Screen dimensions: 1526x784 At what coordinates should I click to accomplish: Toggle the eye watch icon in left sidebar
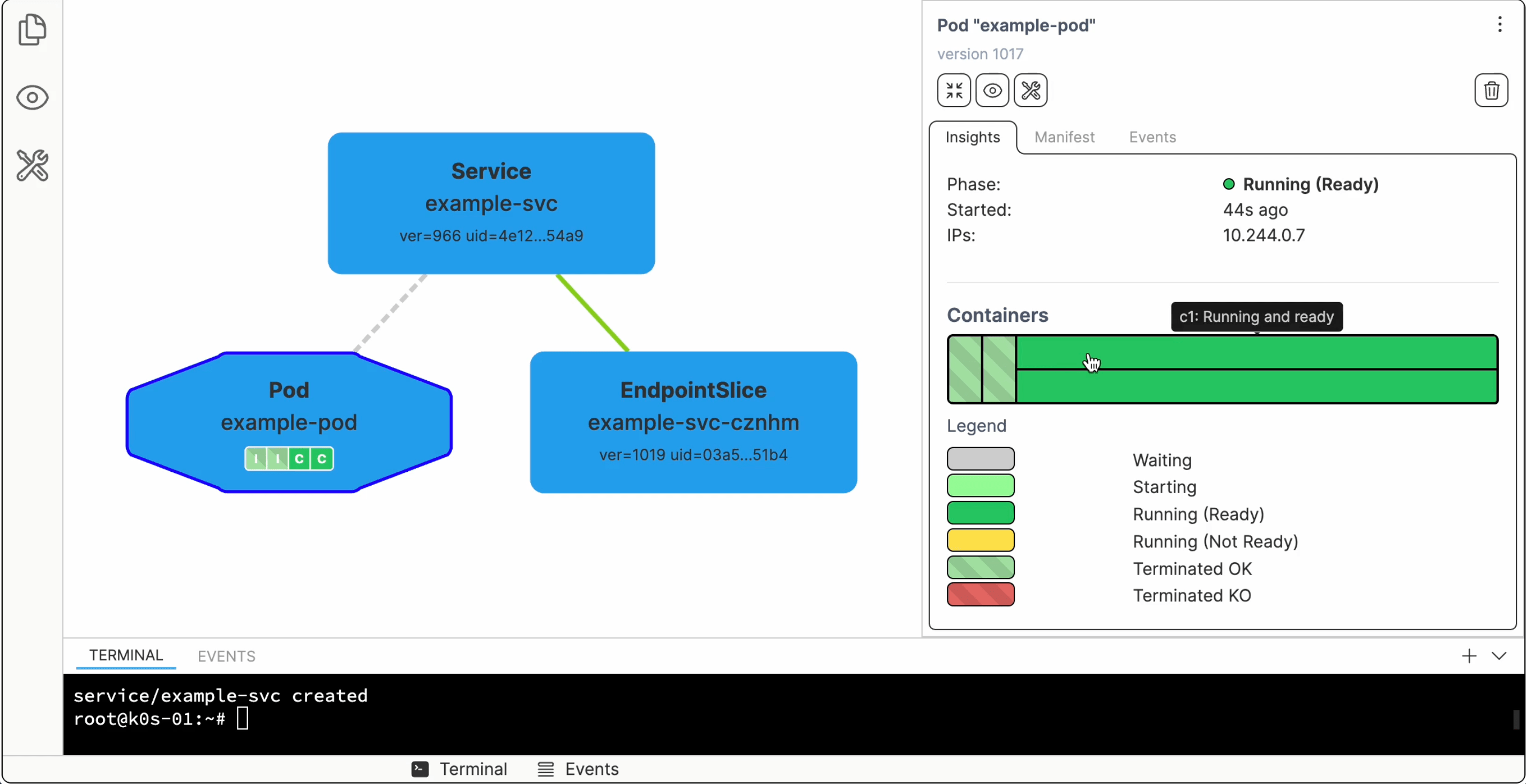[x=32, y=97]
